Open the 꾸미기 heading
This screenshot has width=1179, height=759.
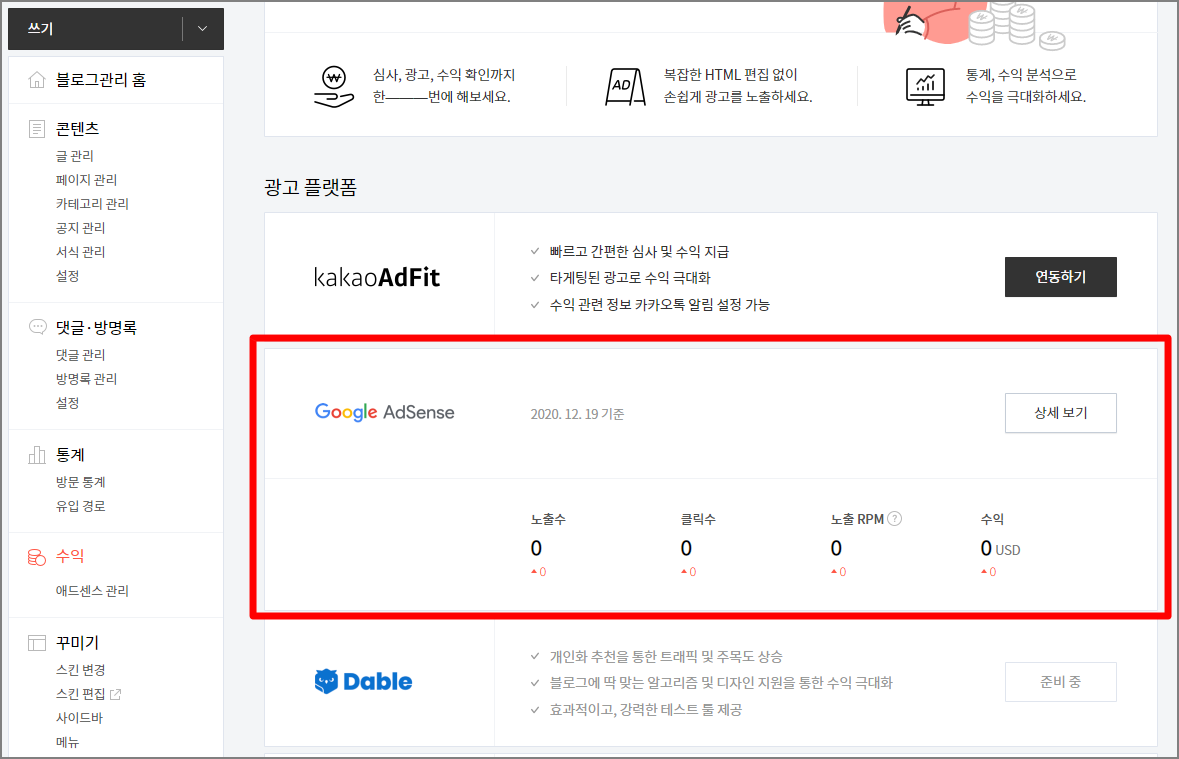point(77,642)
